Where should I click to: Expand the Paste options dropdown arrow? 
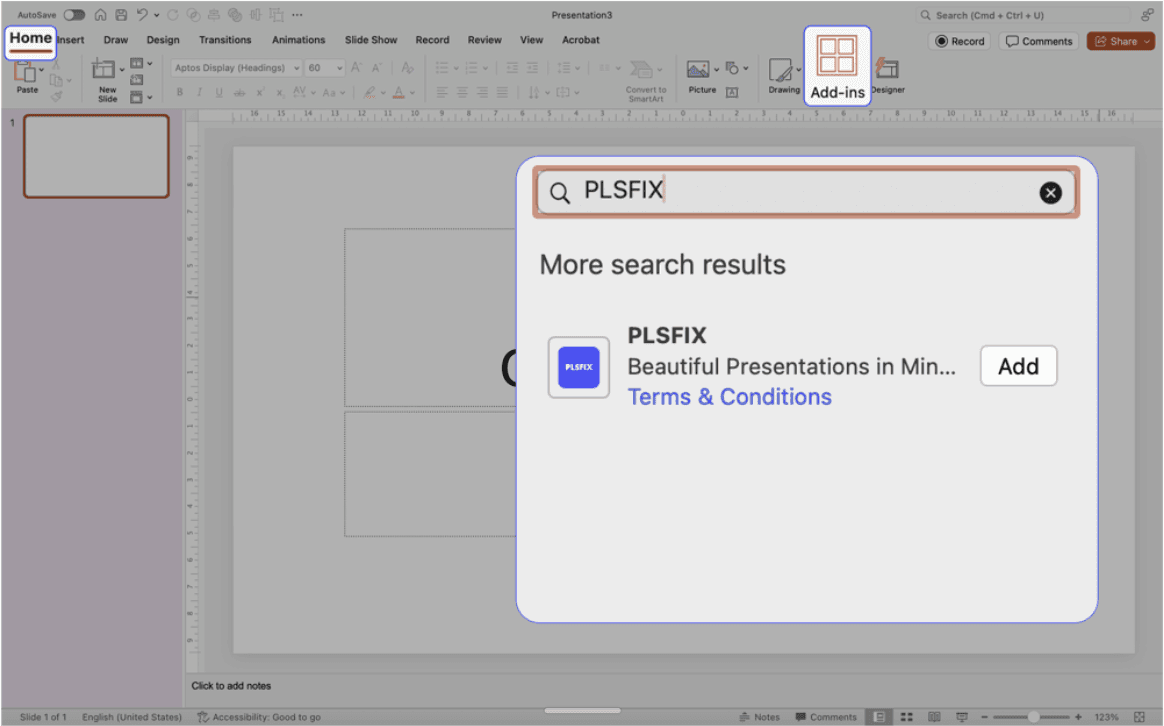point(41,71)
